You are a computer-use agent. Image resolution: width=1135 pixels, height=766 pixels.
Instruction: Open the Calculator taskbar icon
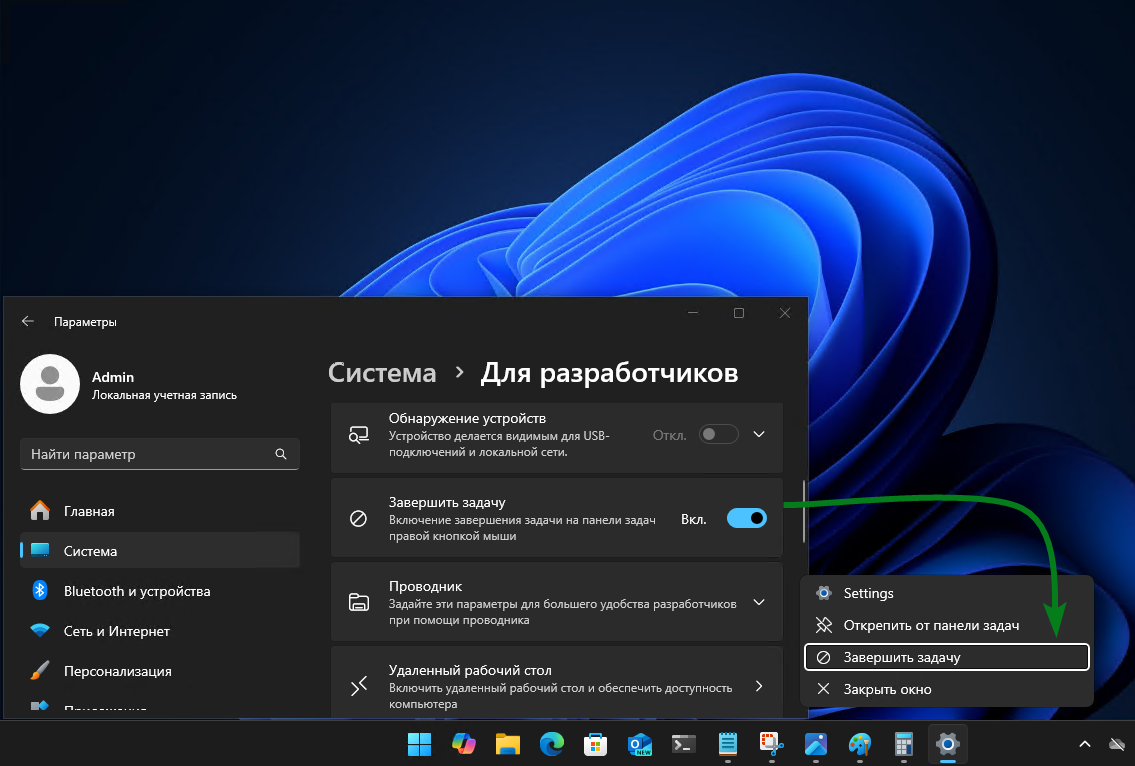(904, 744)
